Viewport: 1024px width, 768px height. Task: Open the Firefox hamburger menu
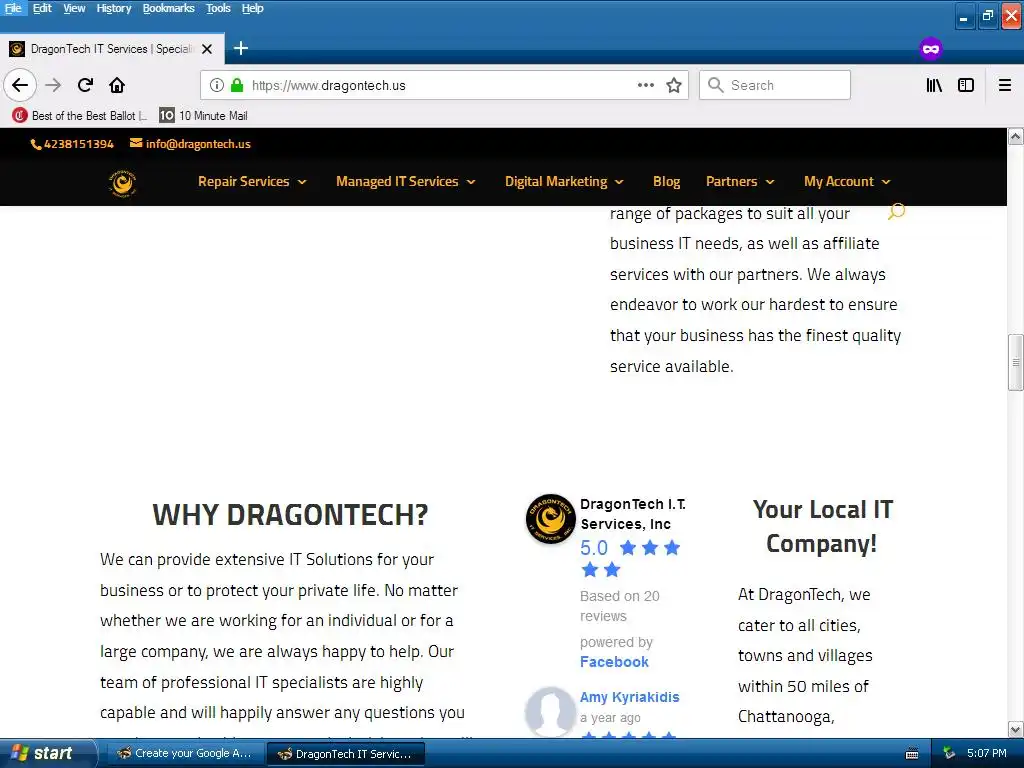pos(1005,85)
